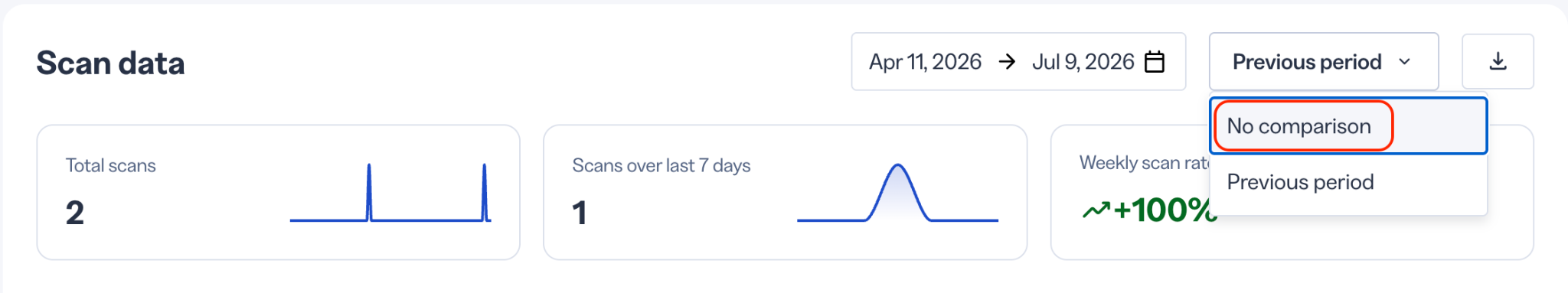Screen dimensions: 1568x293
Task: Click the Scan data heading
Action: click(110, 63)
